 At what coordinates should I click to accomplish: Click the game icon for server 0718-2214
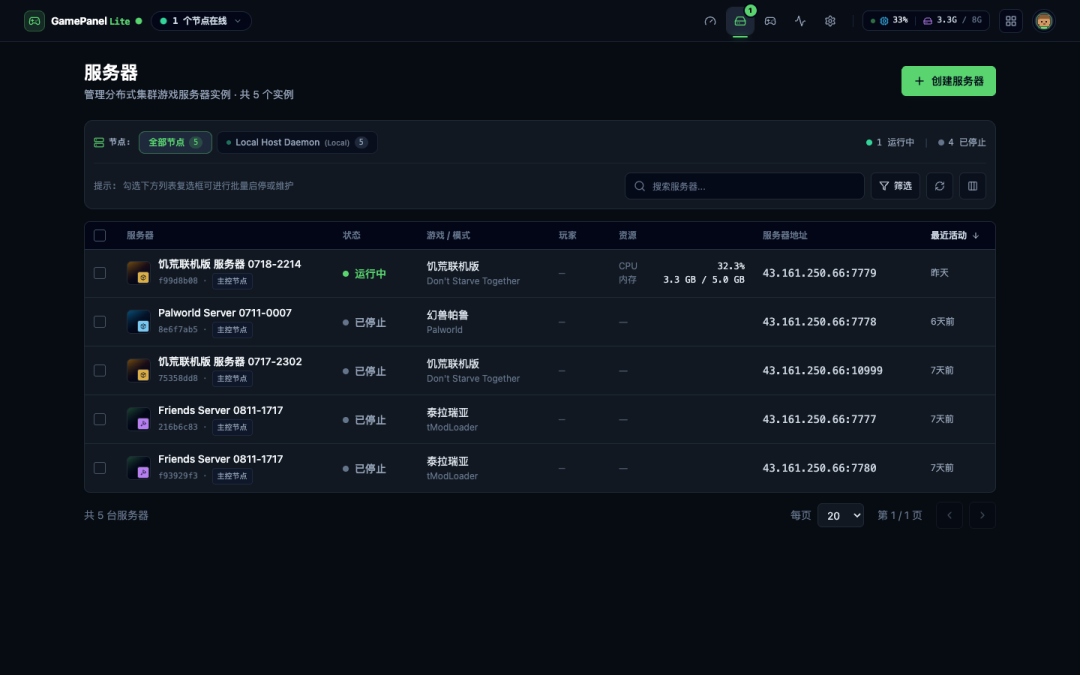pyautogui.click(x=138, y=273)
